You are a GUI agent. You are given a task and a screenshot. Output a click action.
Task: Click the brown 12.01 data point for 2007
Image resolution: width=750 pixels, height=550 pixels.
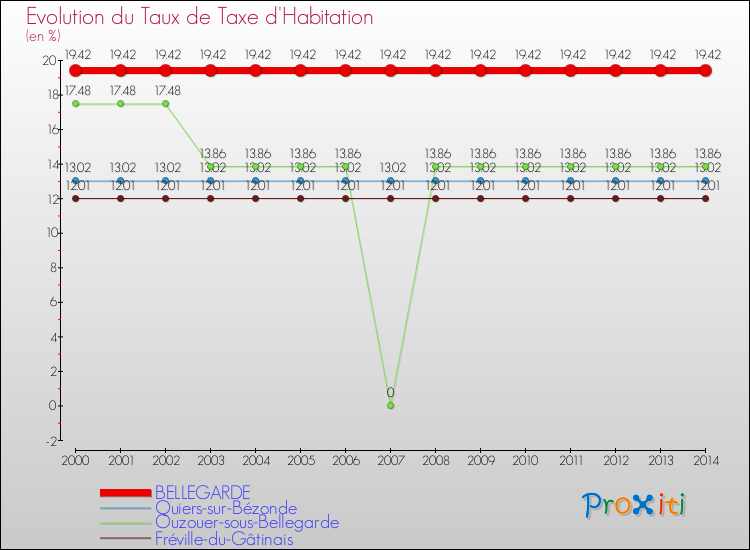tap(390, 198)
